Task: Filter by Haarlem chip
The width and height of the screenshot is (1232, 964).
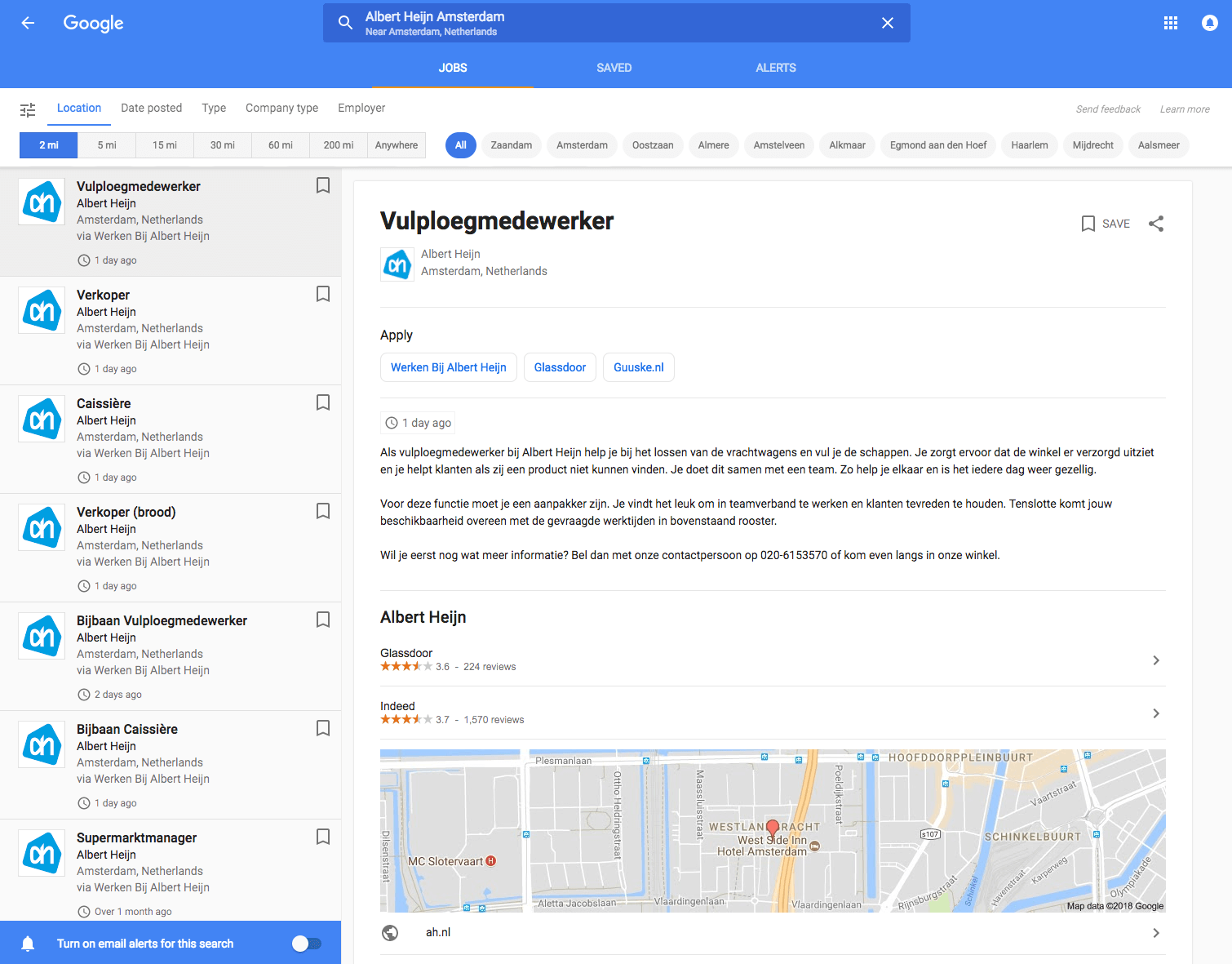Action: (x=1030, y=145)
